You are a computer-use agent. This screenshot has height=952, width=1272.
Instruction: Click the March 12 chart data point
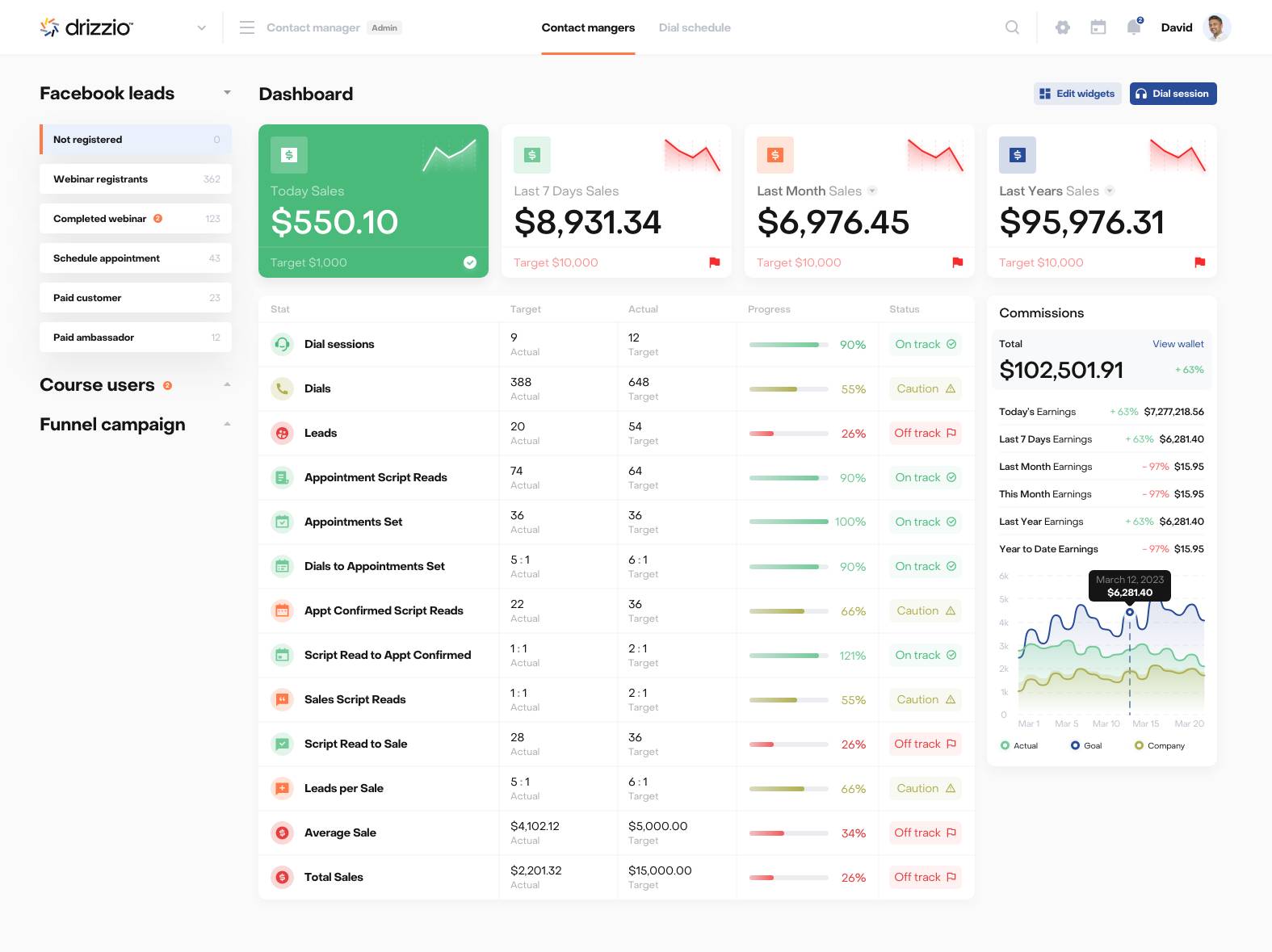[1130, 612]
